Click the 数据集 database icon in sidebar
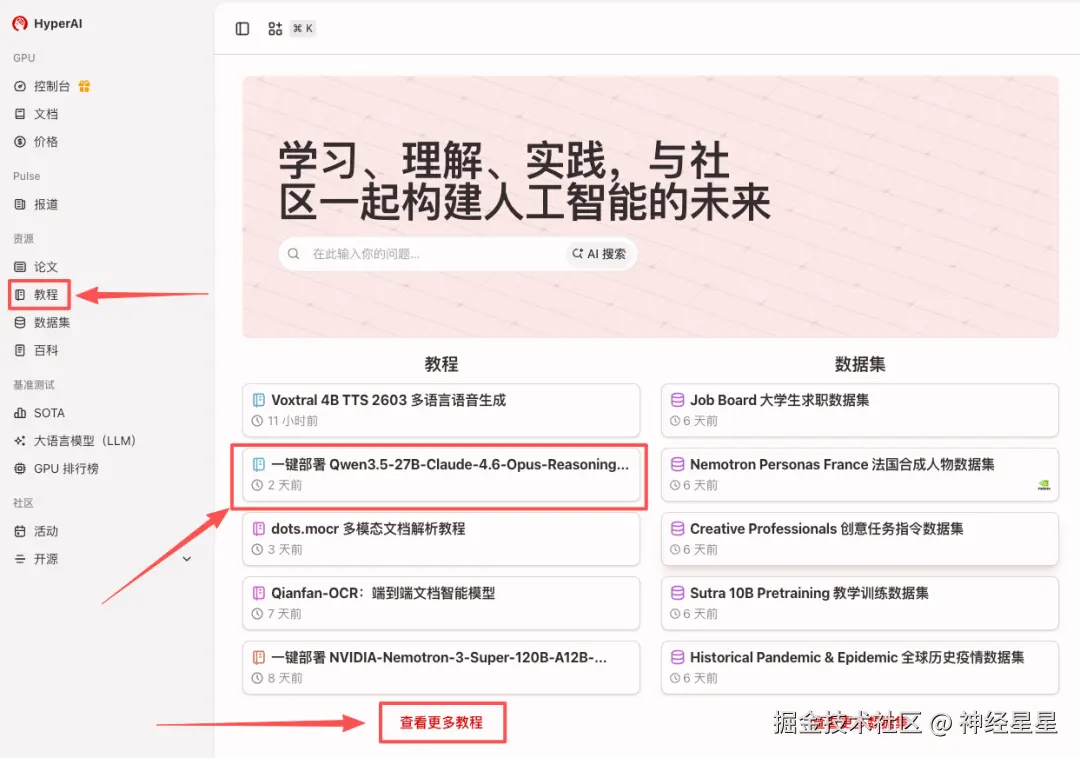1080x758 pixels. pos(20,323)
